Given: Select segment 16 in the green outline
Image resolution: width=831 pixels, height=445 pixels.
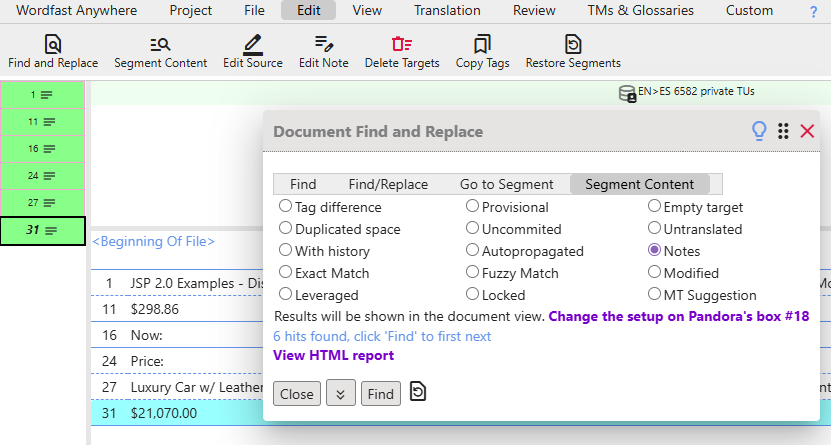Looking at the screenshot, I should [42, 149].
